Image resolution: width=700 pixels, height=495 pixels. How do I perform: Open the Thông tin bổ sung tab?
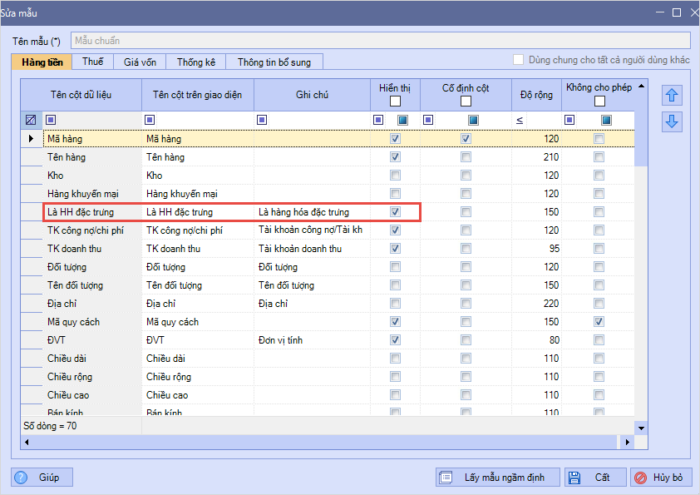click(274, 62)
